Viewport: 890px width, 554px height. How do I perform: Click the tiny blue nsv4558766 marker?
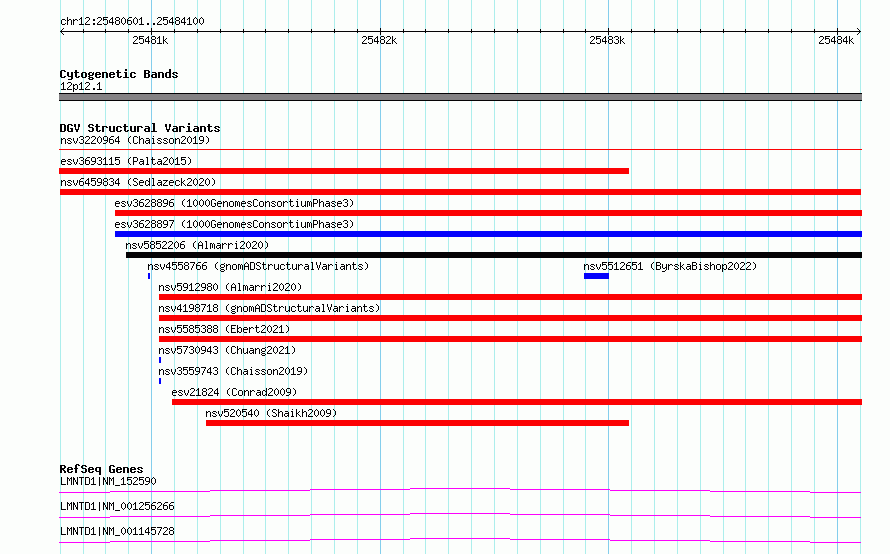tap(149, 276)
